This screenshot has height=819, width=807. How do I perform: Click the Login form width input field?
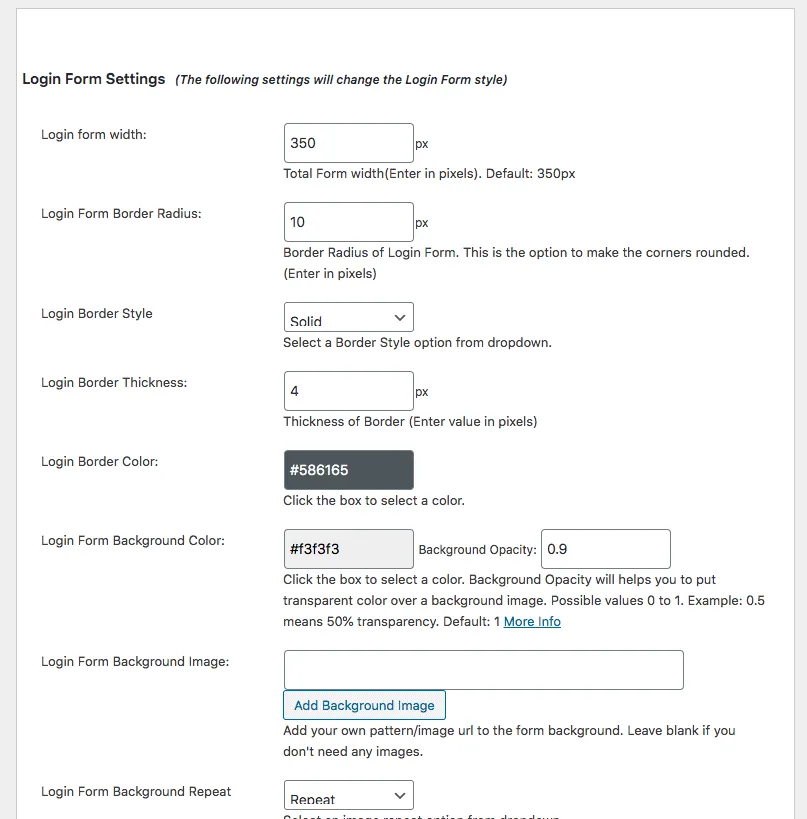pyautogui.click(x=348, y=143)
